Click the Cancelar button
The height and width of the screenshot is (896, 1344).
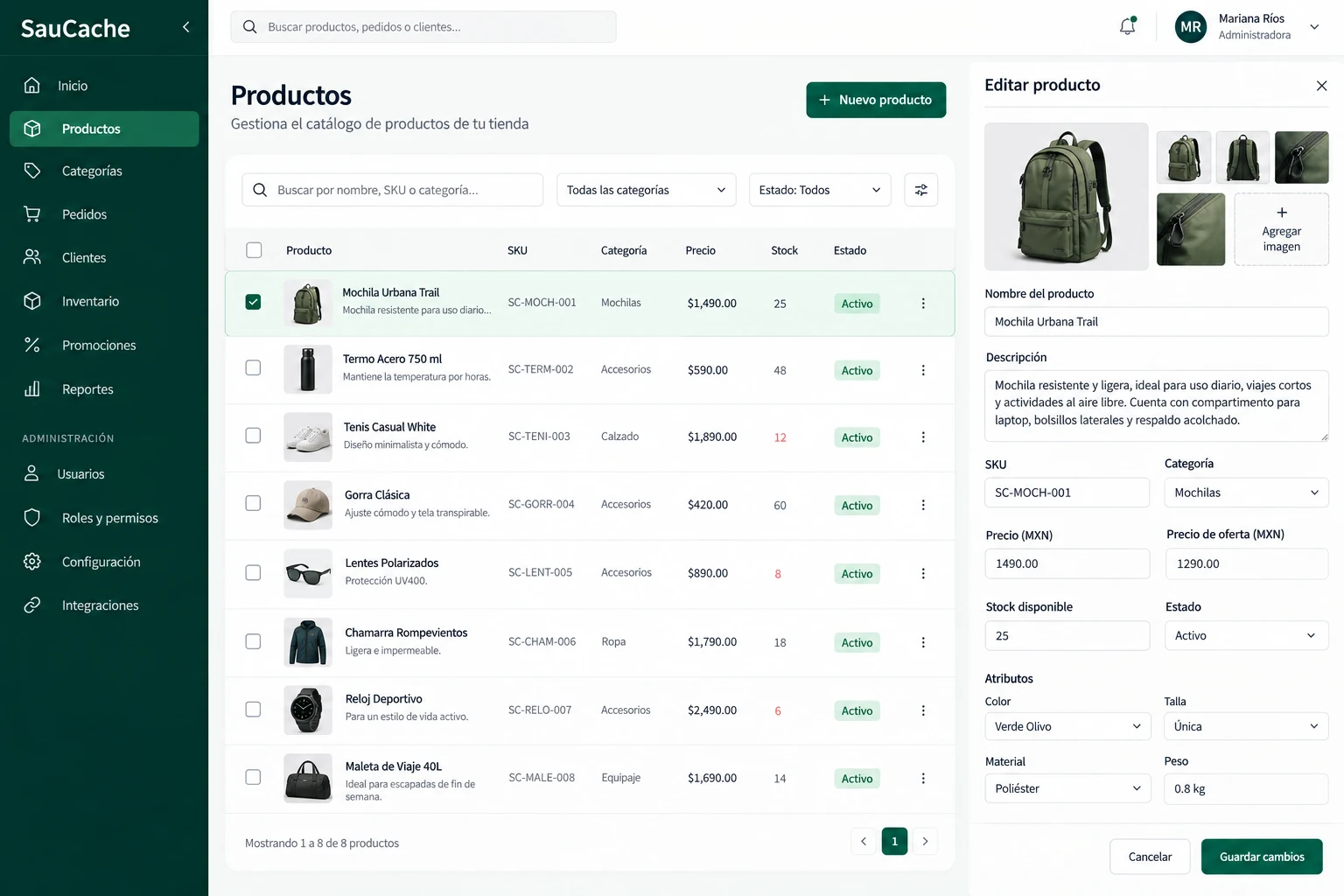[x=1150, y=857]
